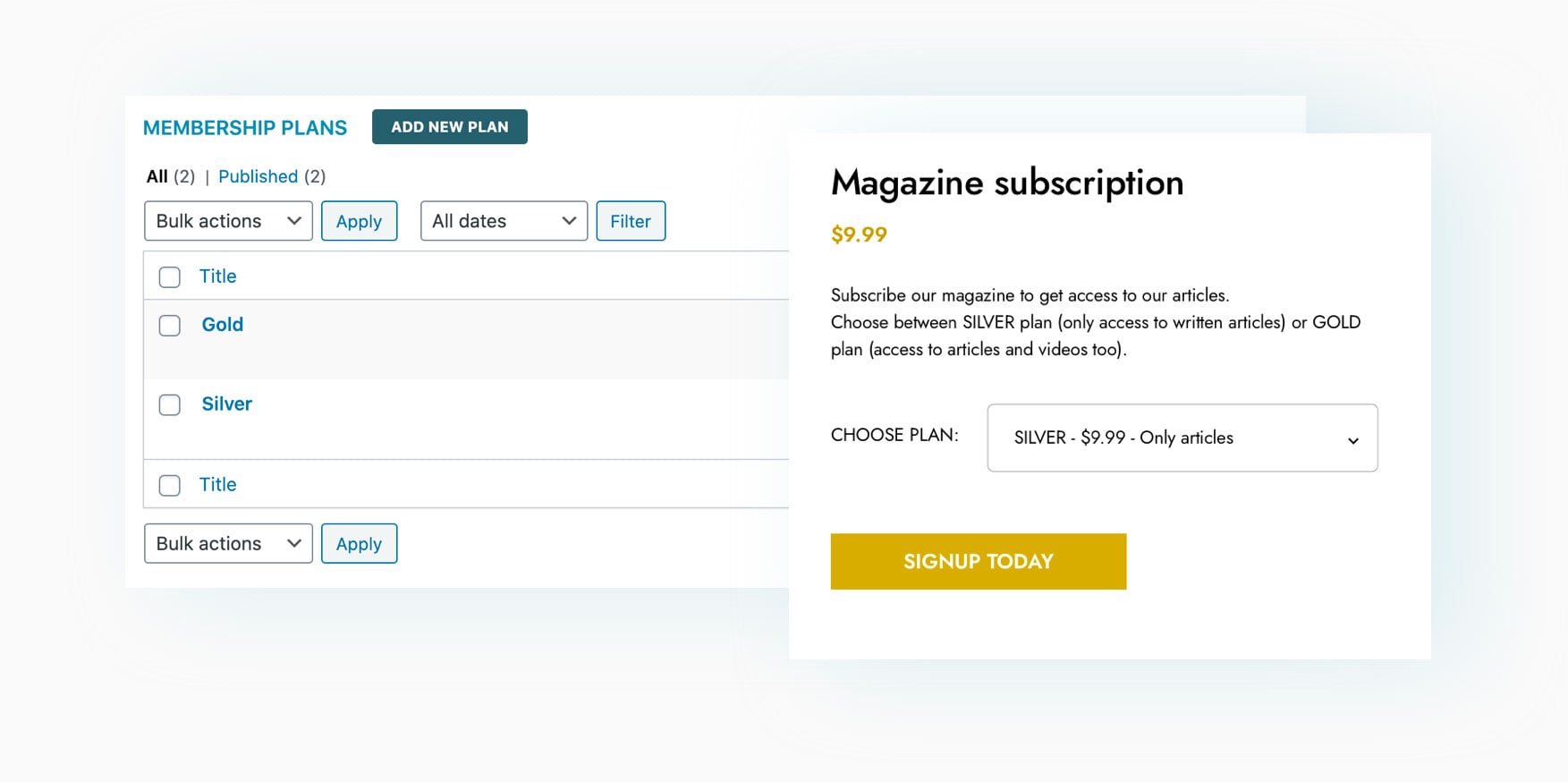Open the Silver membership plan
The height and width of the screenshot is (782, 1568).
click(226, 404)
